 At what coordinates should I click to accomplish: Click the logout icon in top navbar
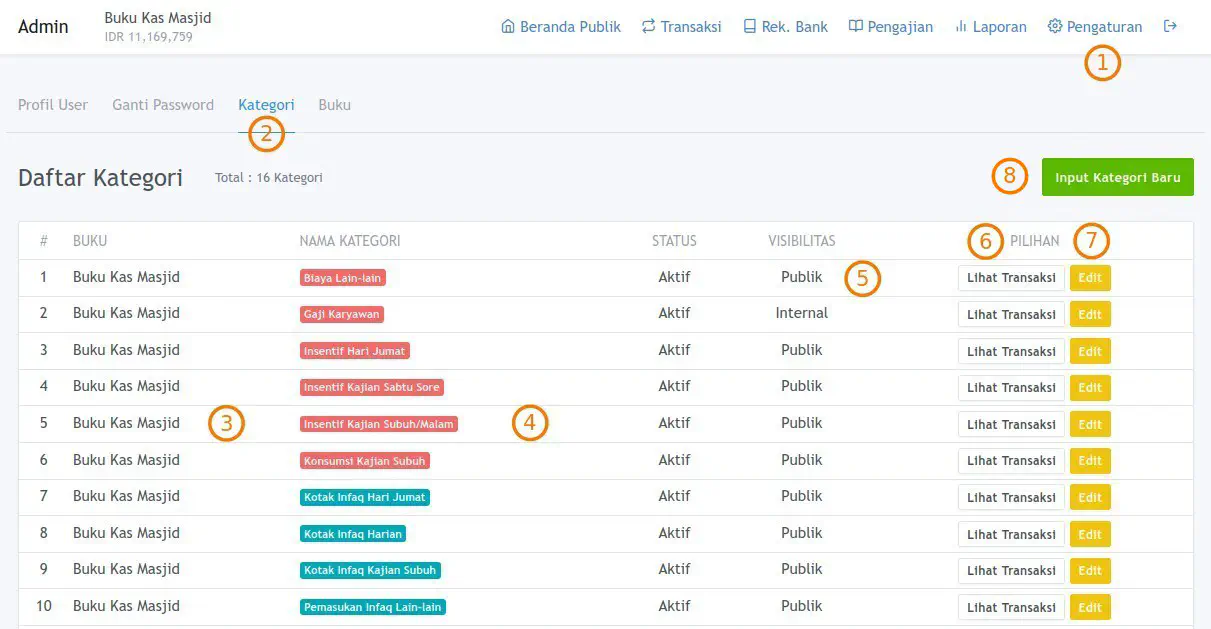click(1170, 27)
